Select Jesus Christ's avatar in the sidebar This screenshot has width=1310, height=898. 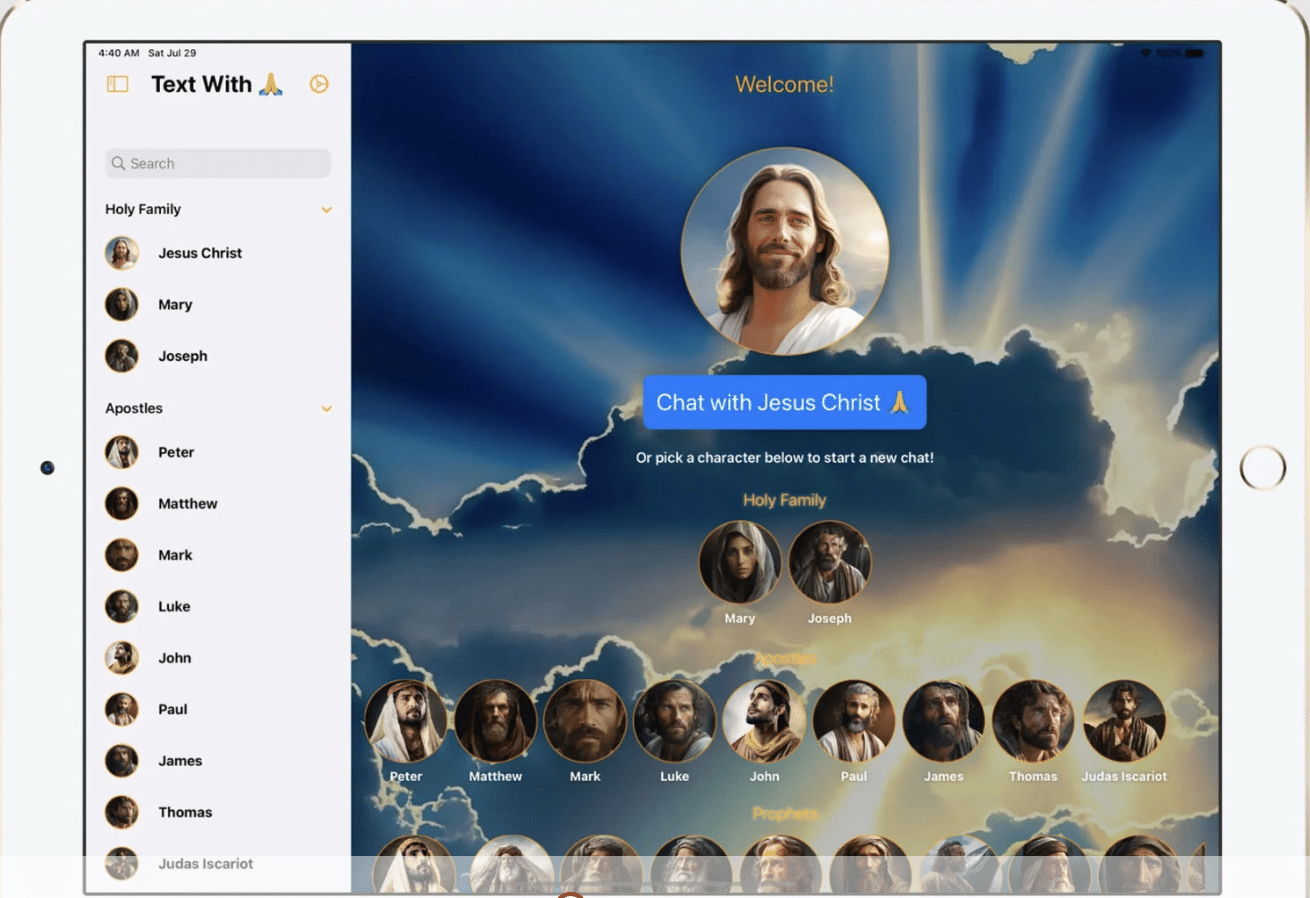121,253
